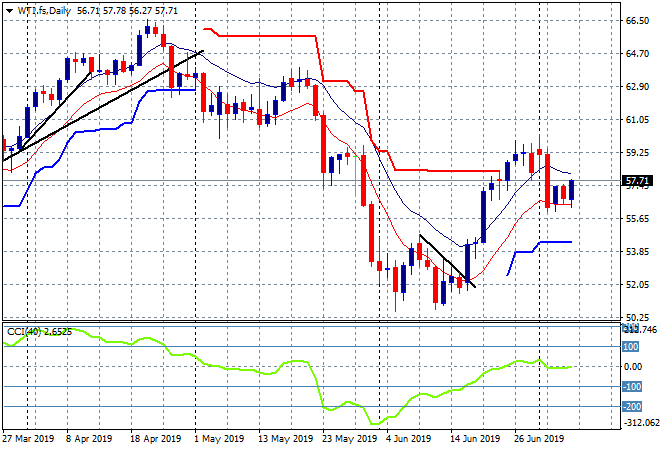Click the 4 Jun 2019 date label
The image size is (660, 450).
coord(408,439)
